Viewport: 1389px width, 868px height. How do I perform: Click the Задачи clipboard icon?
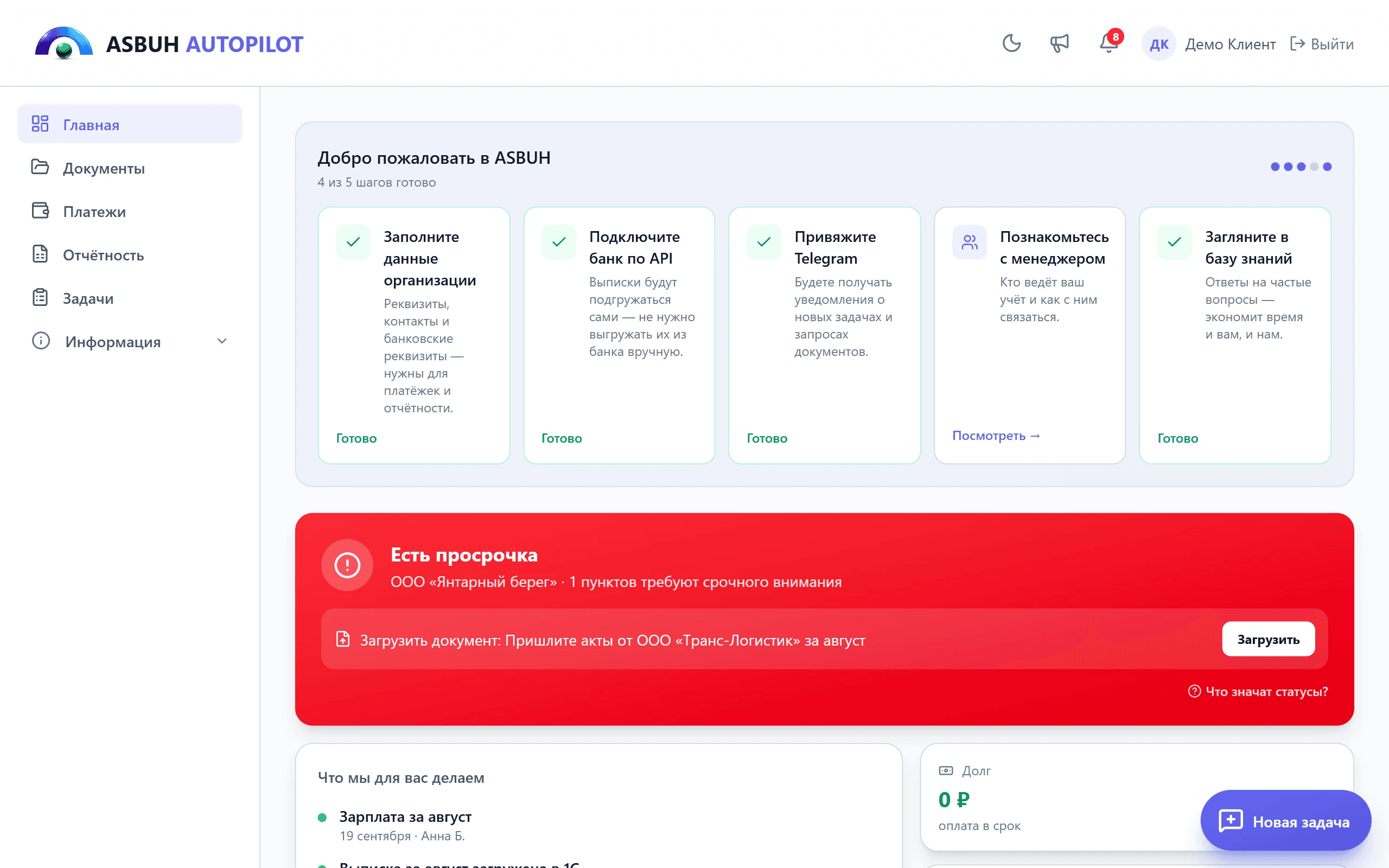pyautogui.click(x=40, y=297)
